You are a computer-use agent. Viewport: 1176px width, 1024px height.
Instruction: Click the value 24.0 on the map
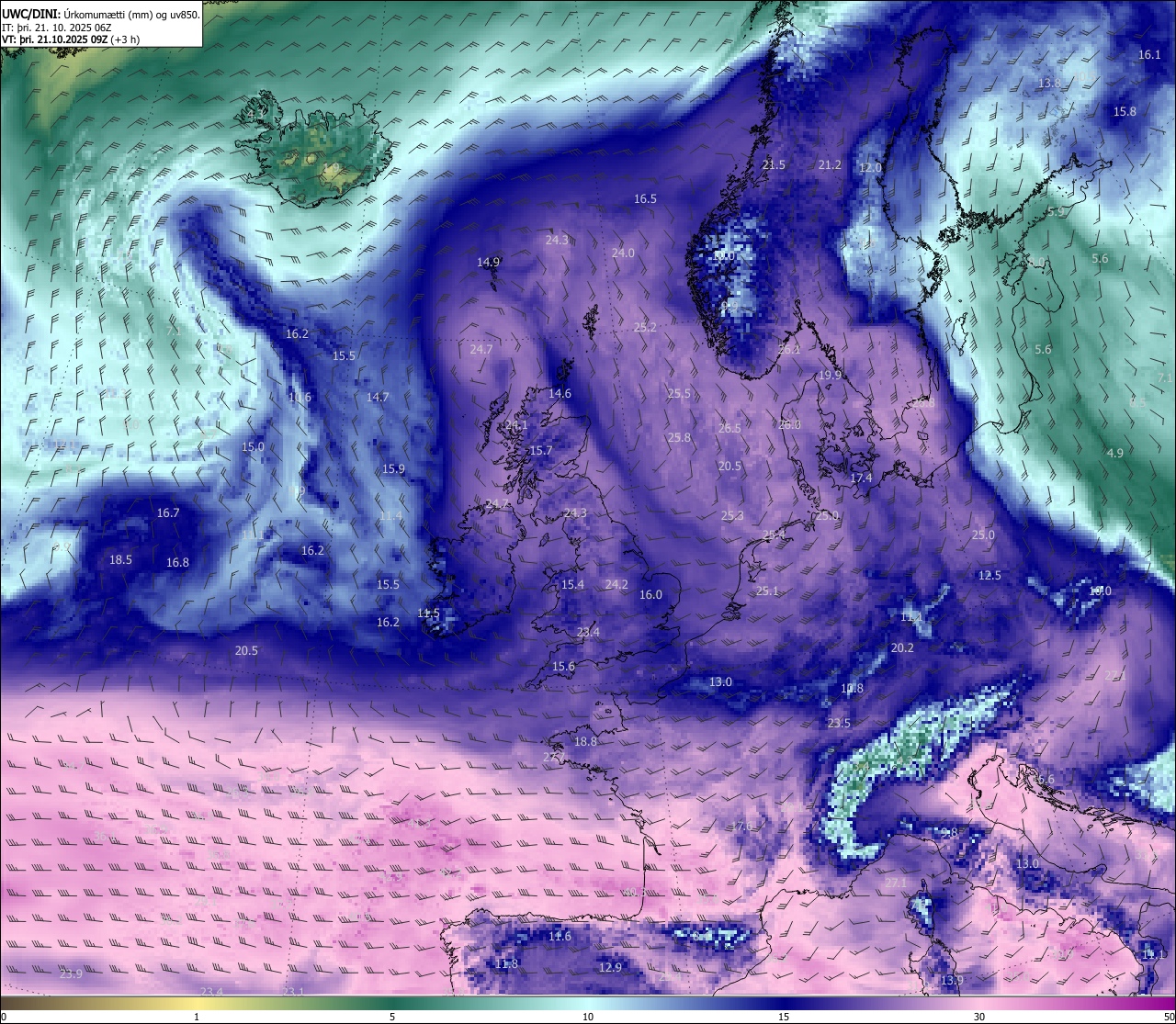tap(623, 253)
